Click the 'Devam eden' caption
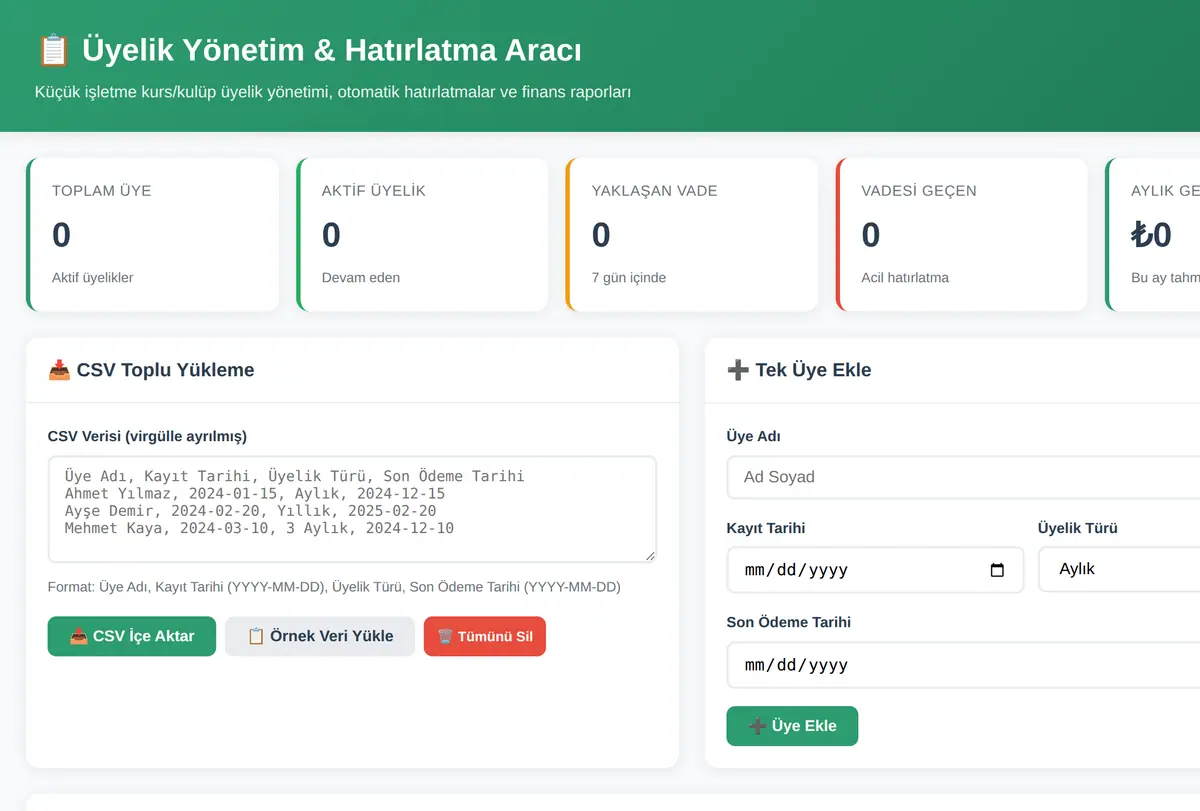The image size is (1200, 811). click(x=361, y=277)
